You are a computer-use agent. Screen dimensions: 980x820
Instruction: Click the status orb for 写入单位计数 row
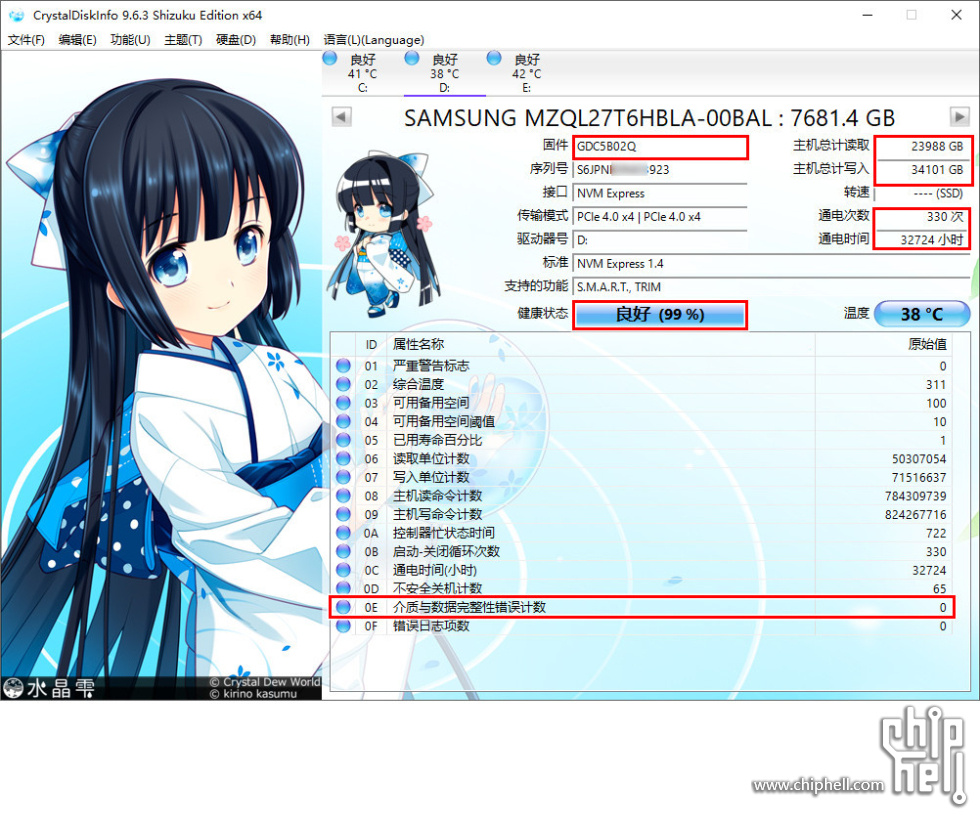coord(343,478)
